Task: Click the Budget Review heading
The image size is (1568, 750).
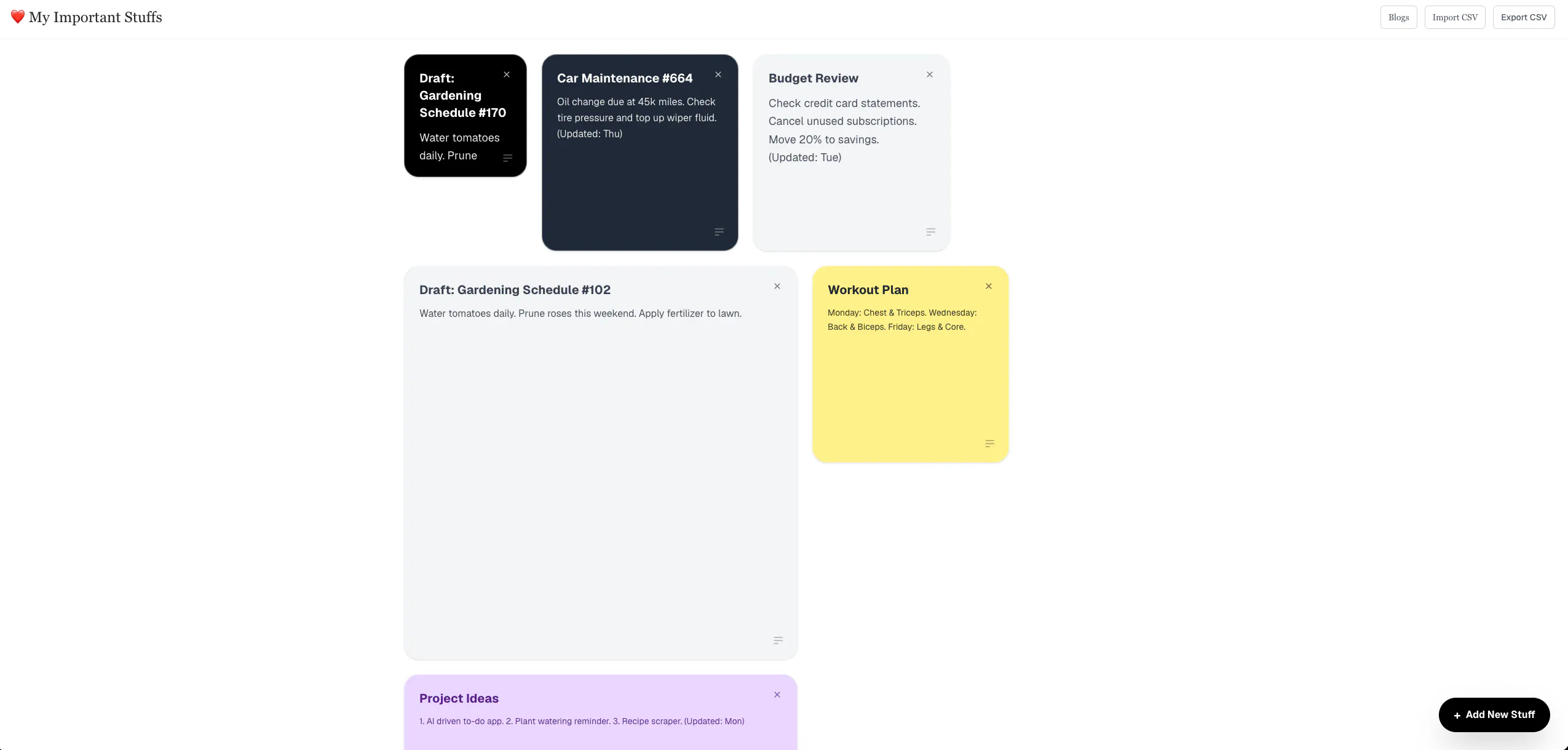Action: (x=814, y=78)
